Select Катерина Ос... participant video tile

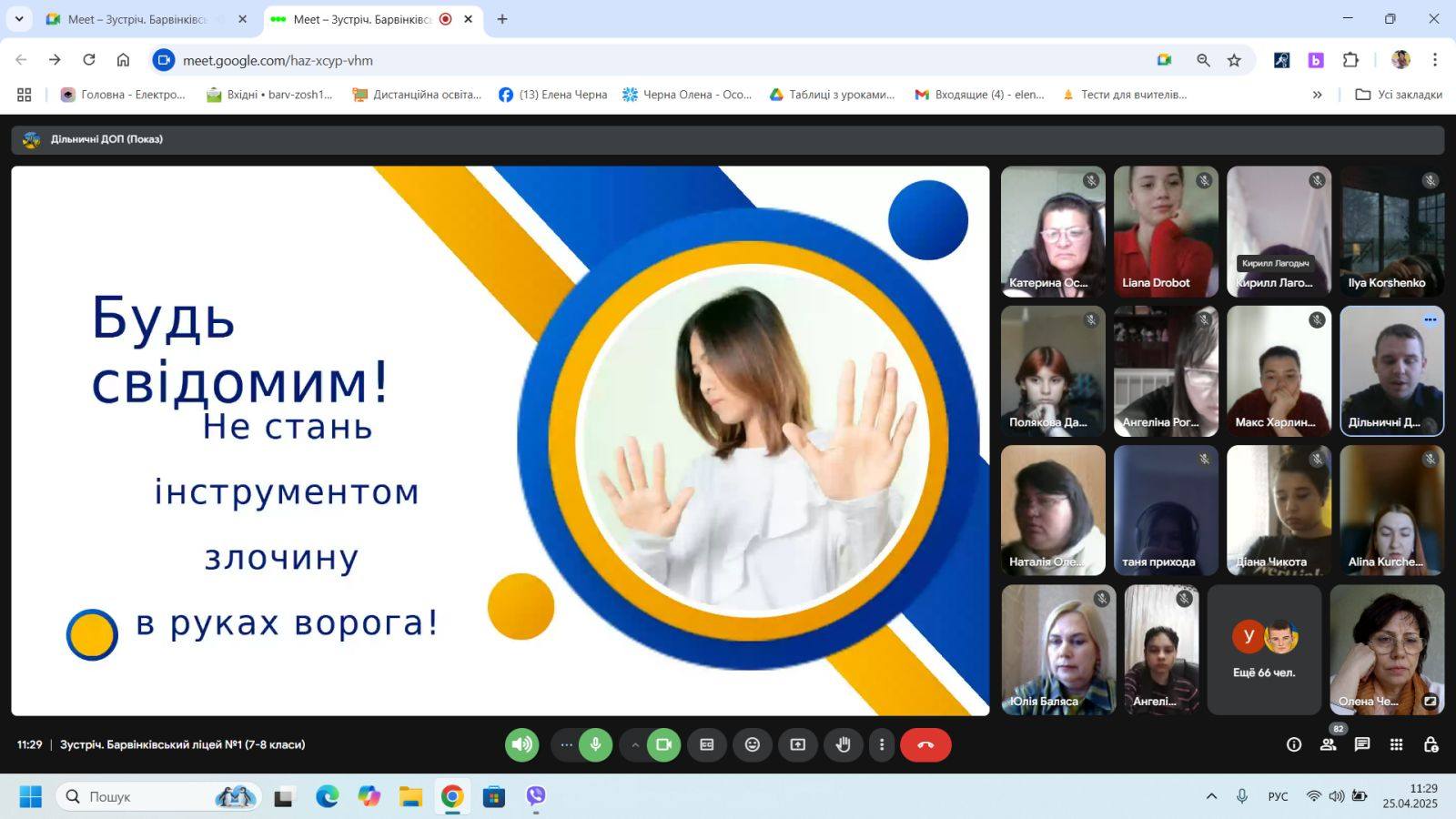pos(1053,231)
